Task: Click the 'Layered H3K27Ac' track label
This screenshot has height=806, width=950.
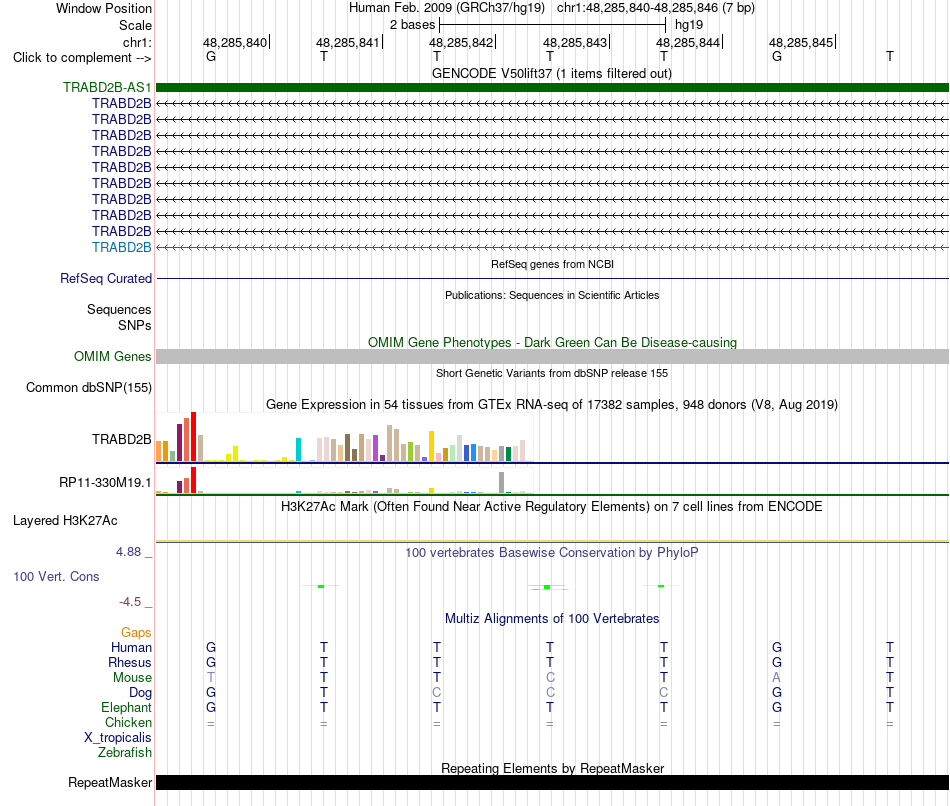Action: pos(65,521)
